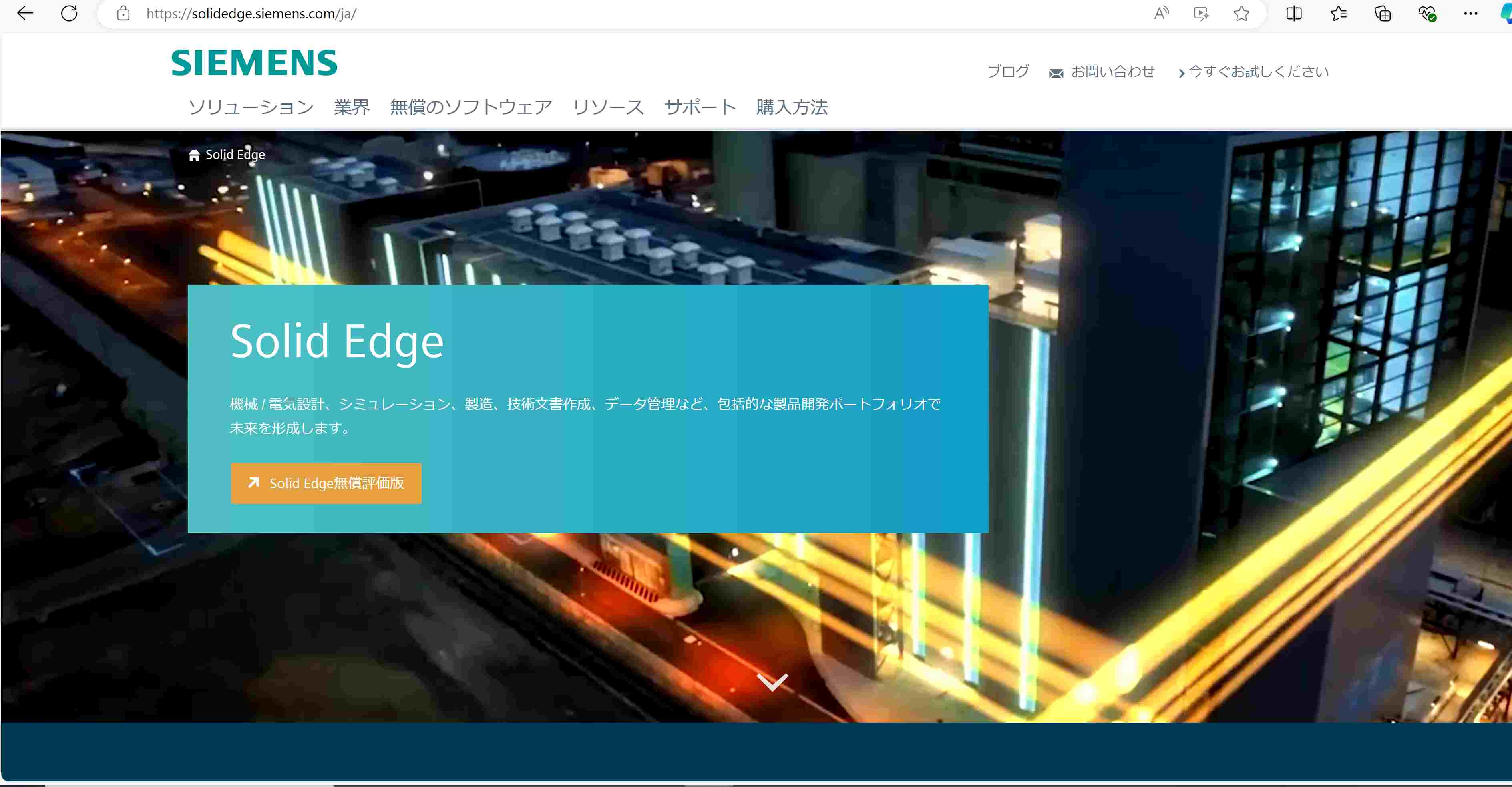Open the ソリューション menu
1512x787 pixels.
[x=251, y=107]
